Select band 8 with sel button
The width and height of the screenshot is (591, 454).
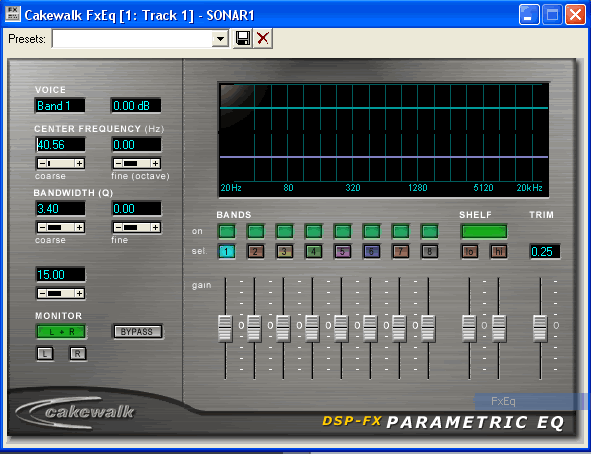coord(430,251)
